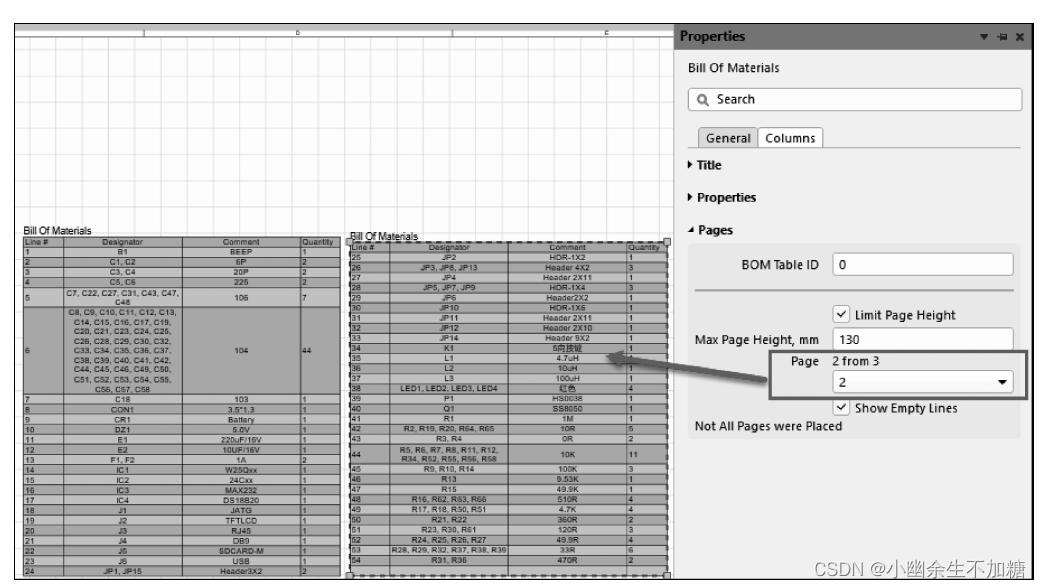This screenshot has height=588, width=1041.
Task: Select the RJ45 comment cell
Action: 241,531
